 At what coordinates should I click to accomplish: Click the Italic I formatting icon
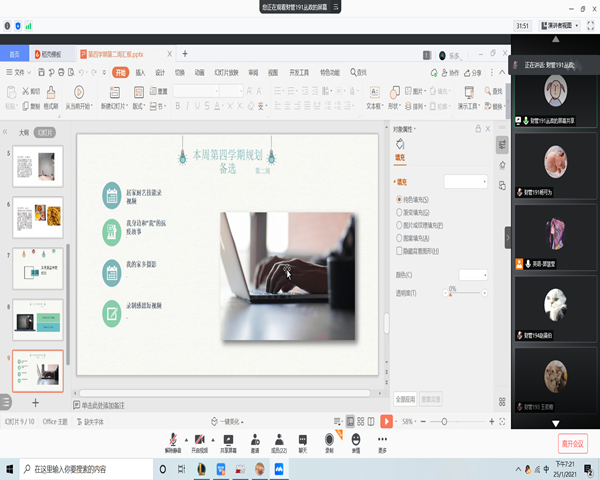[x=188, y=106]
